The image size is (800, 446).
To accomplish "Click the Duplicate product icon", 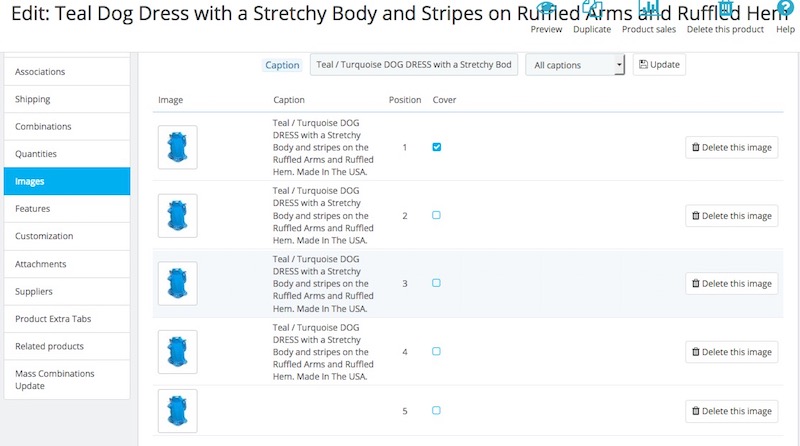I will (x=592, y=12).
